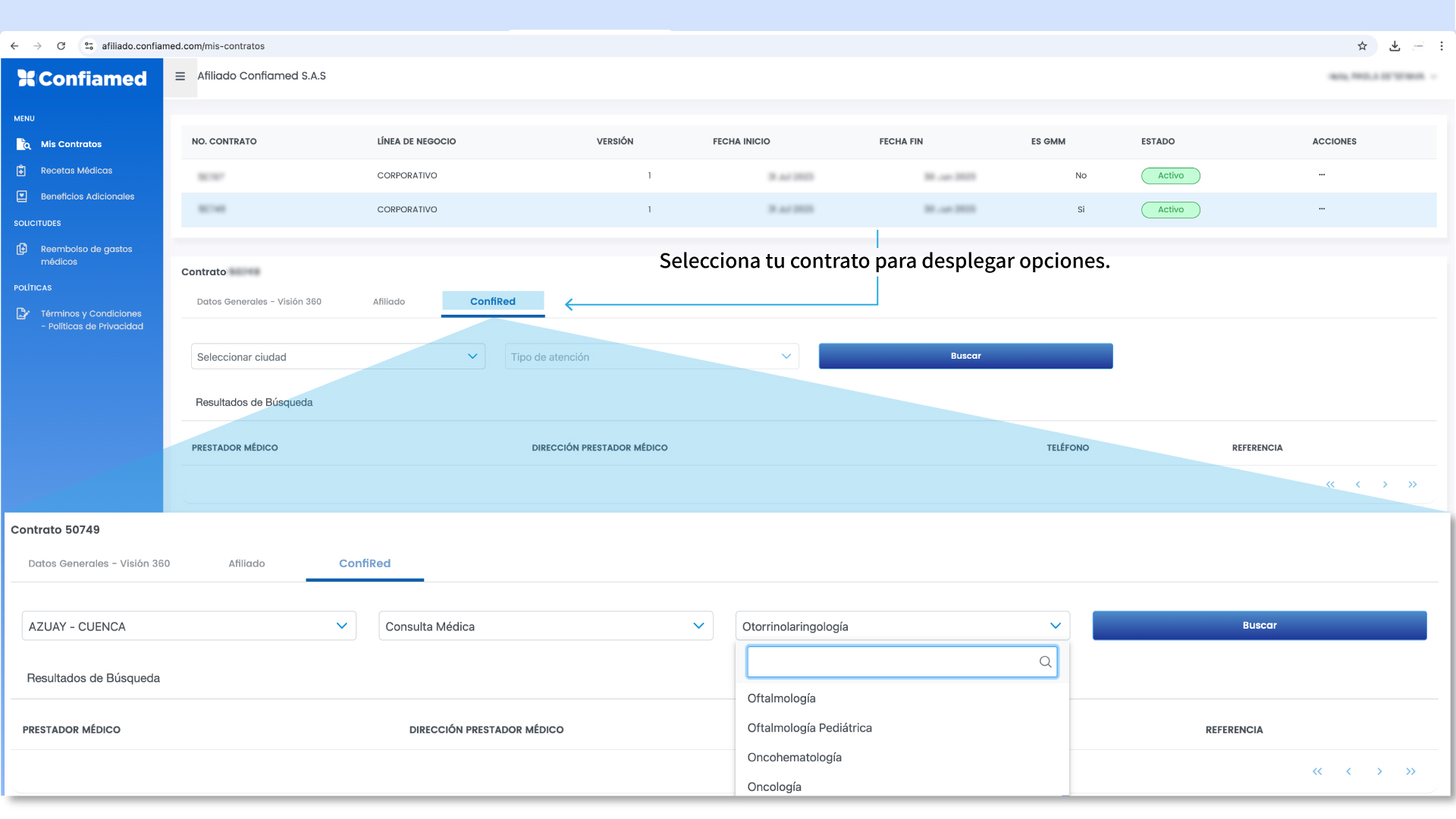The image size is (1456, 819).
Task: Go to next page in upper results pager
Action: [1385, 485]
